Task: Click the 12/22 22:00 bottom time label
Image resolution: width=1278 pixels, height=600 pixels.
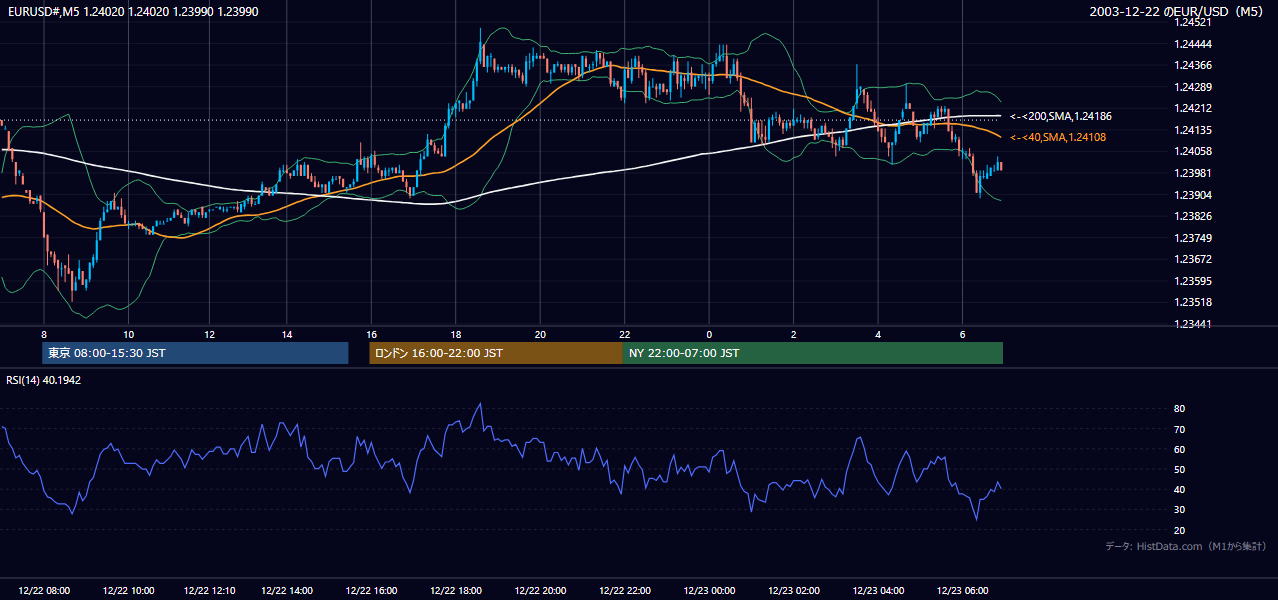Action: coord(624,591)
